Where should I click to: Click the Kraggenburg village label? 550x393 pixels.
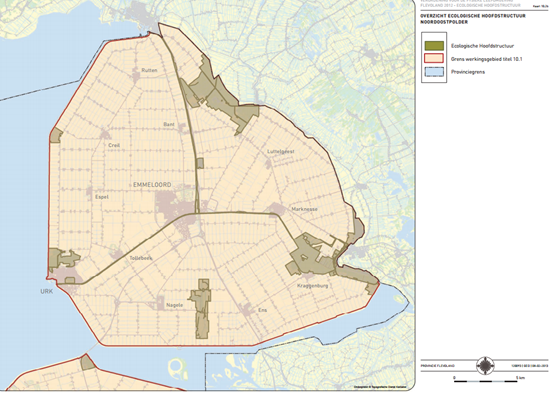click(313, 286)
